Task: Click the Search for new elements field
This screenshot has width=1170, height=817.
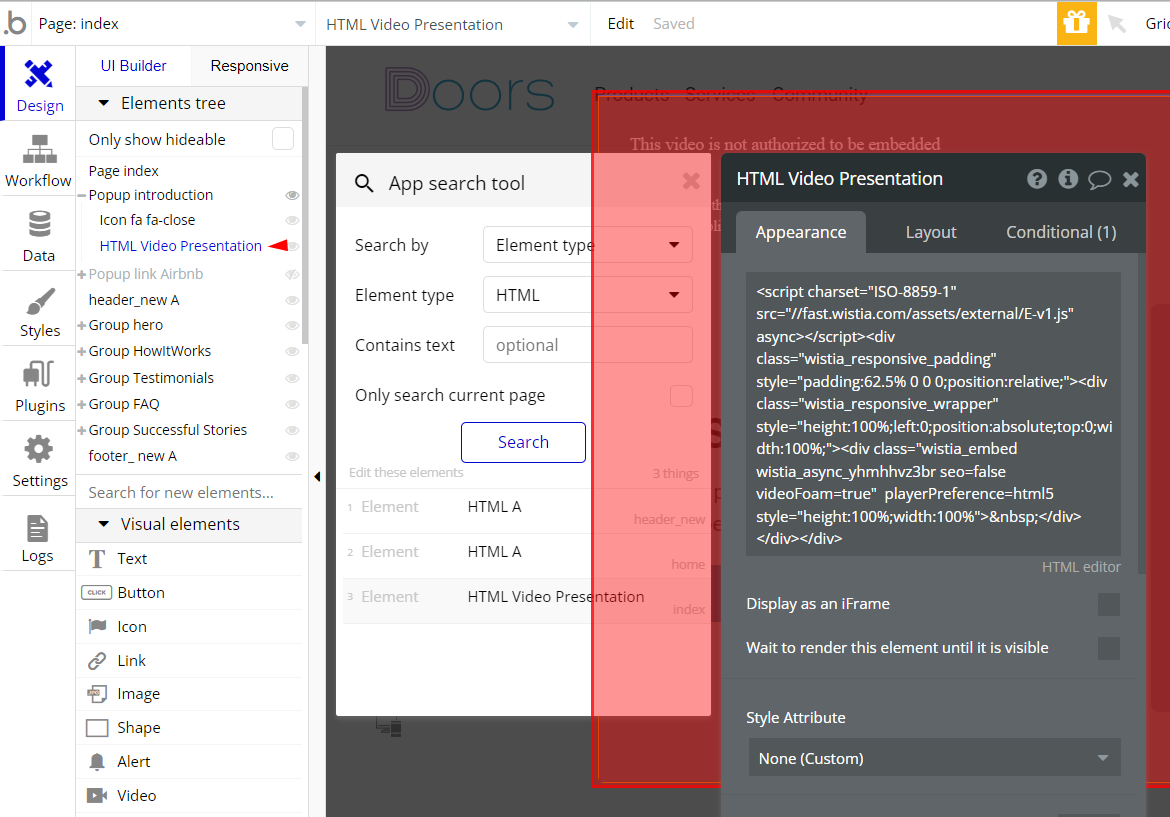Action: coord(190,492)
